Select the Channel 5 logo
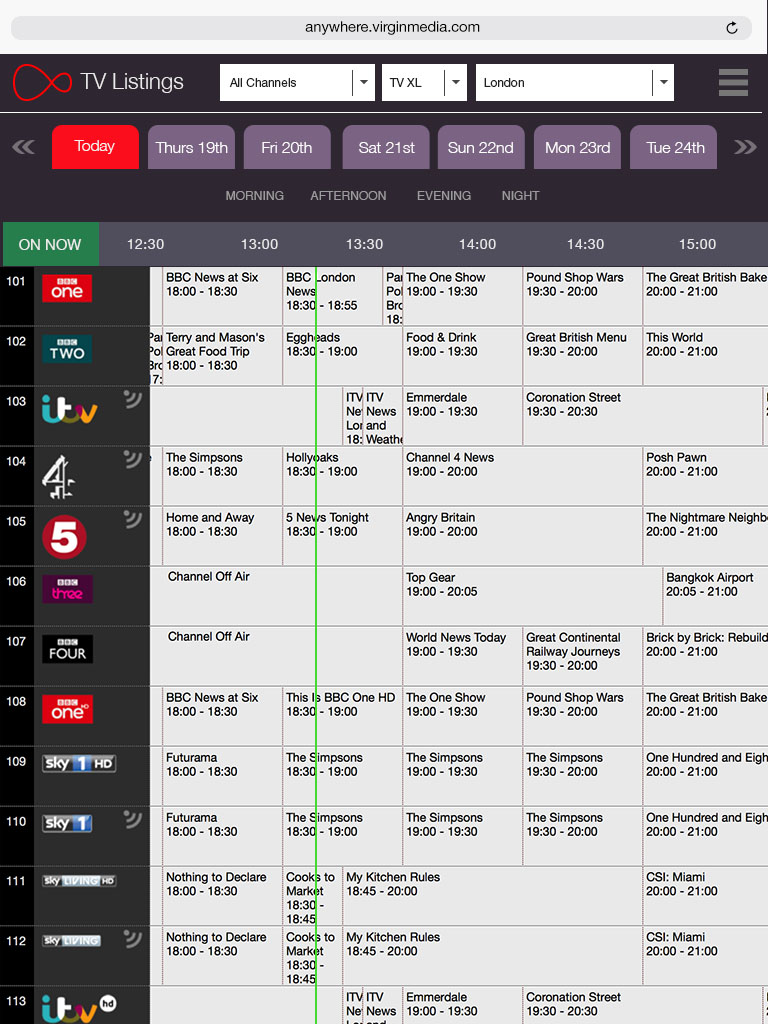Viewport: 768px width, 1024px height. coord(64,537)
